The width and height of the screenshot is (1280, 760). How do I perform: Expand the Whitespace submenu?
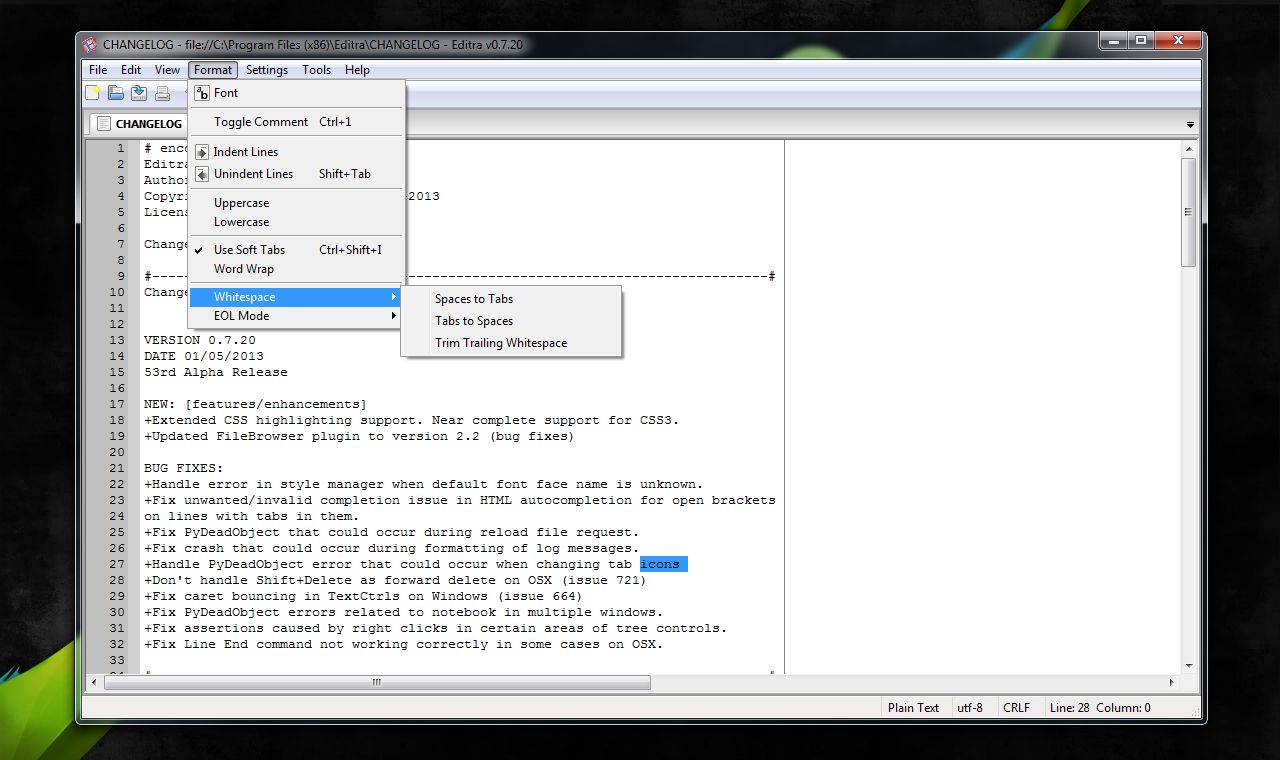click(x=297, y=297)
